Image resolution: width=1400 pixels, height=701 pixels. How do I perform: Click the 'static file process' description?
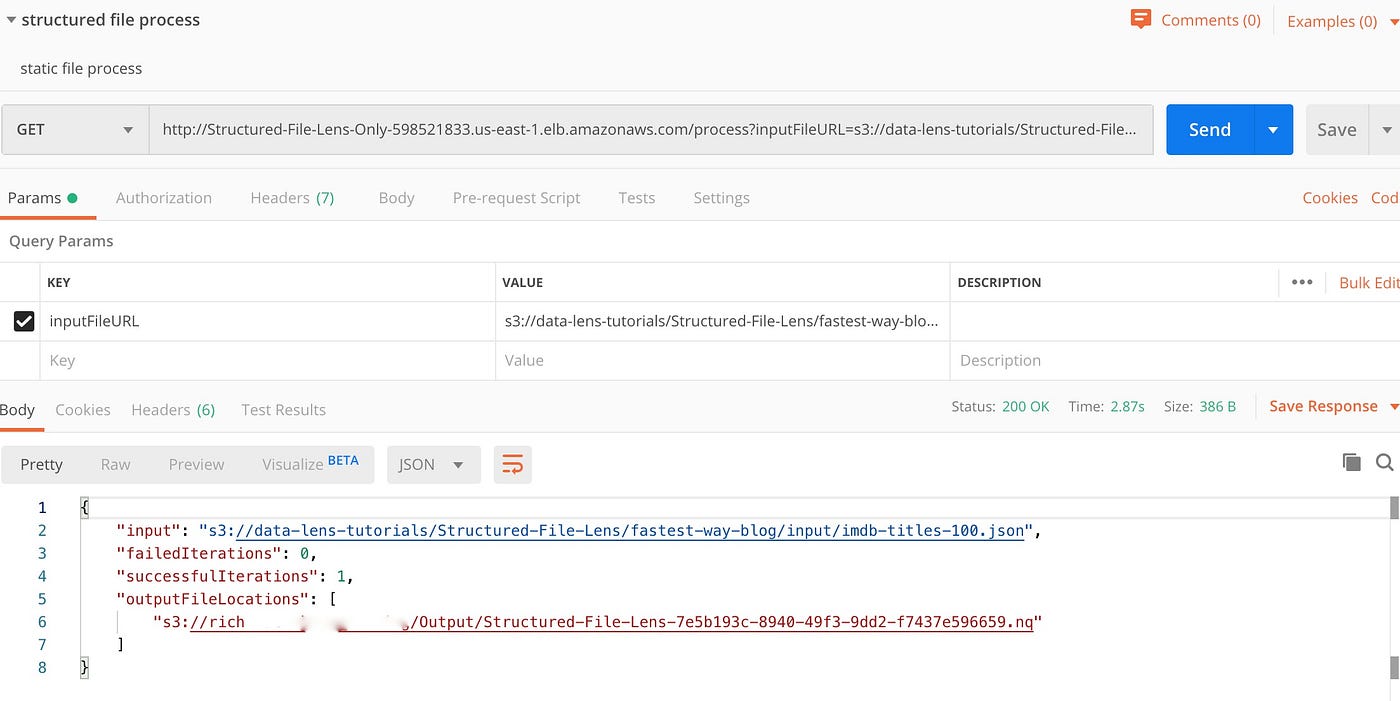[x=81, y=69]
